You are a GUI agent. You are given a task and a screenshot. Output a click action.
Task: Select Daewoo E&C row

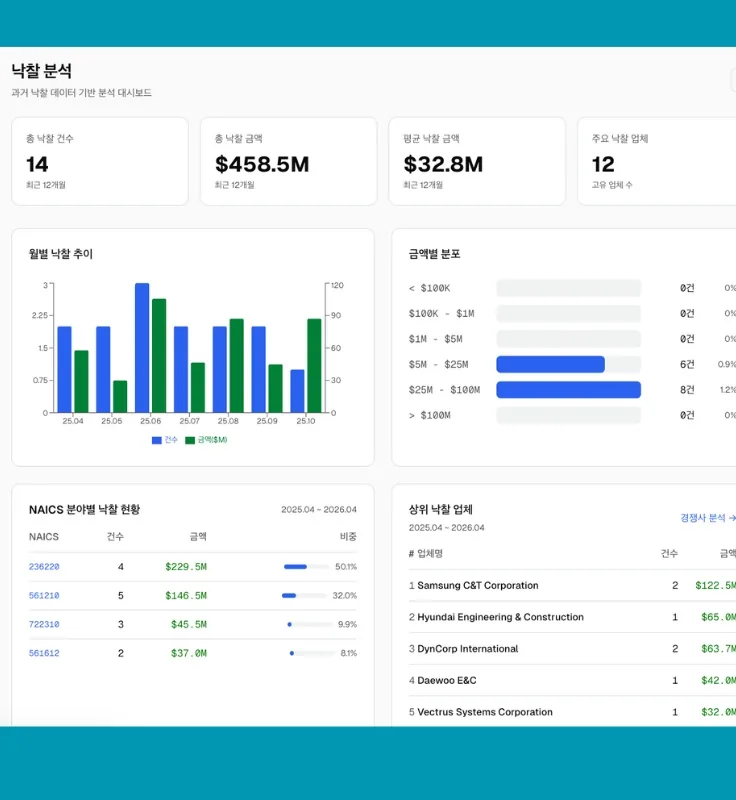tap(572, 681)
